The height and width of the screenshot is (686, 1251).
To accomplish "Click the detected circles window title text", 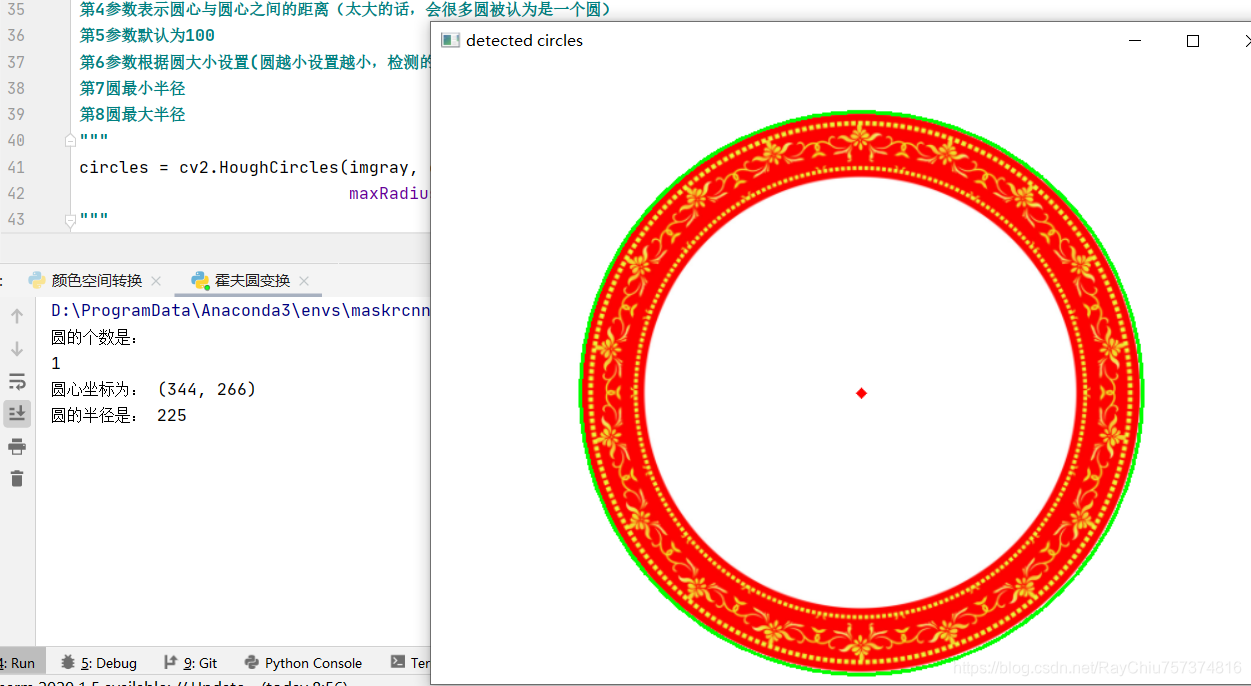I will click(x=524, y=40).
